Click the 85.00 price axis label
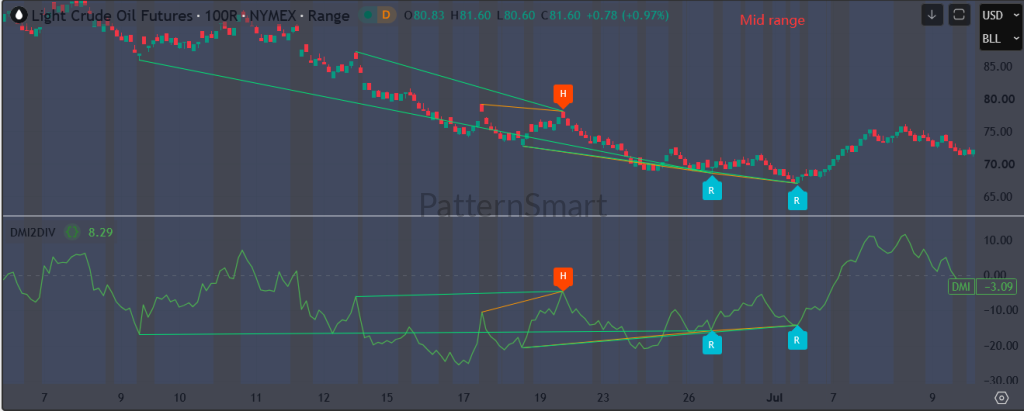Image resolution: width=1024 pixels, height=411 pixels. 997,67
